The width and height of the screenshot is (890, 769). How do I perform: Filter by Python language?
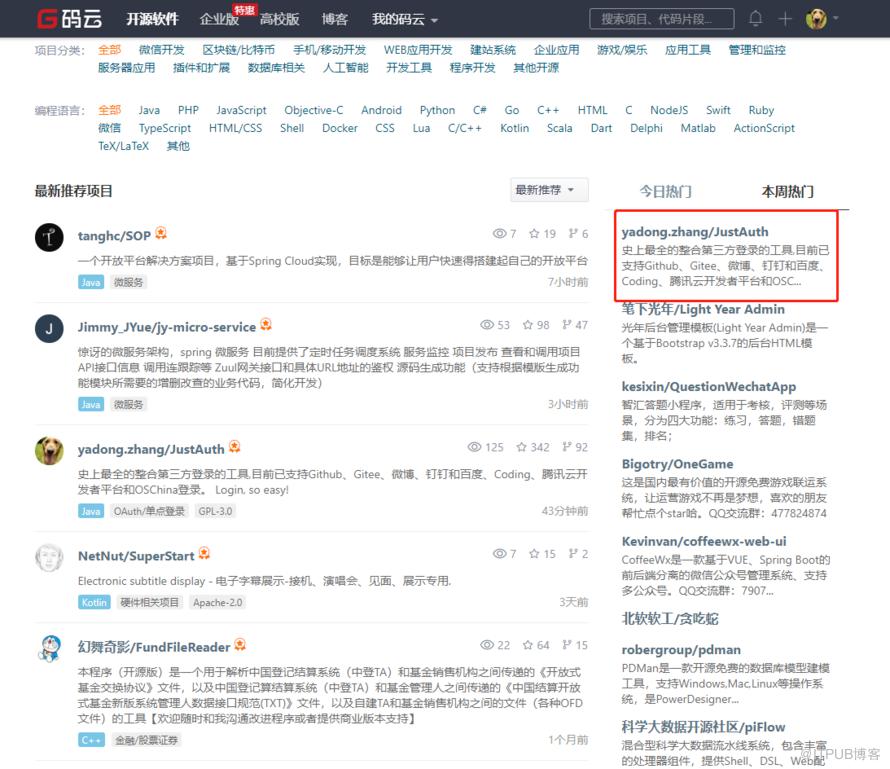437,110
